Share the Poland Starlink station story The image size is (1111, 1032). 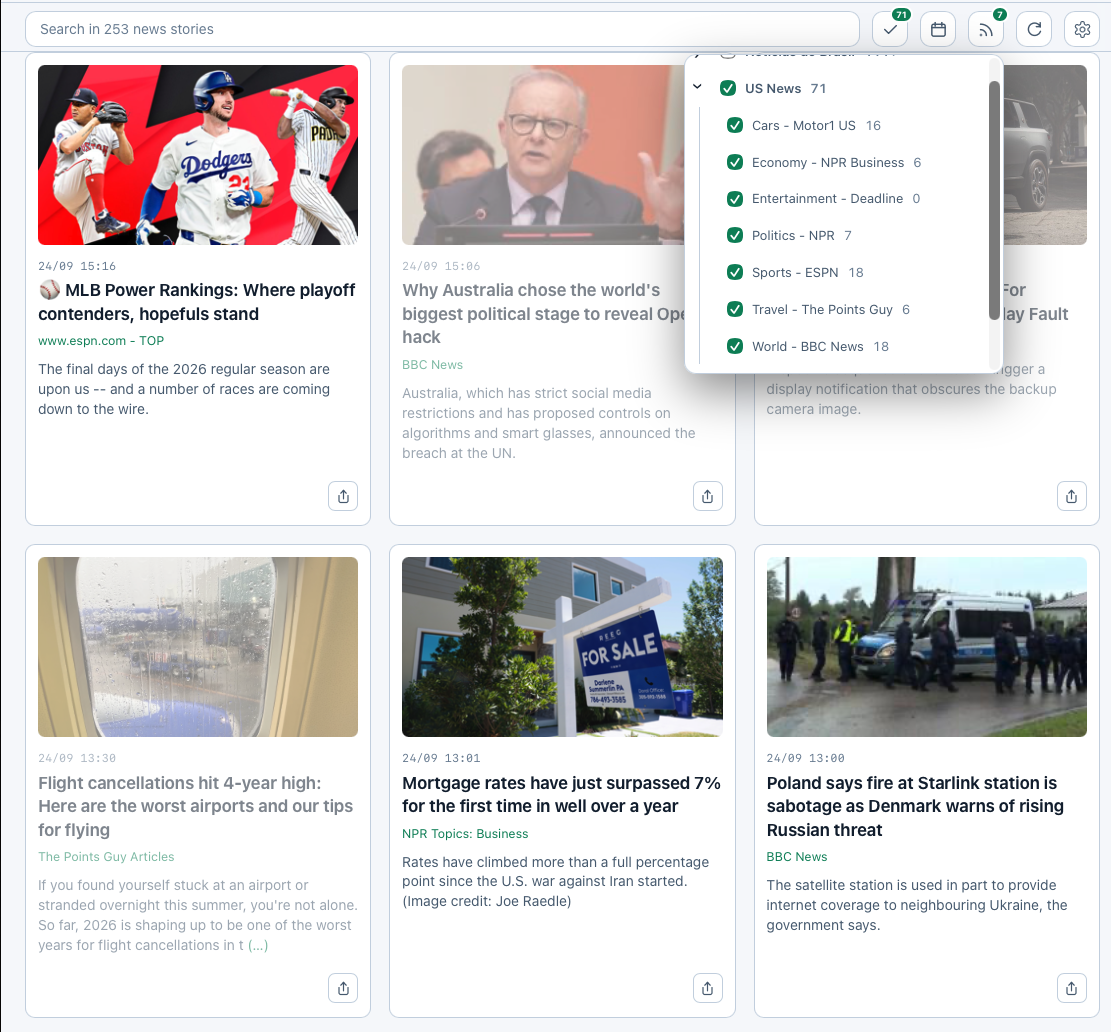point(1071,988)
